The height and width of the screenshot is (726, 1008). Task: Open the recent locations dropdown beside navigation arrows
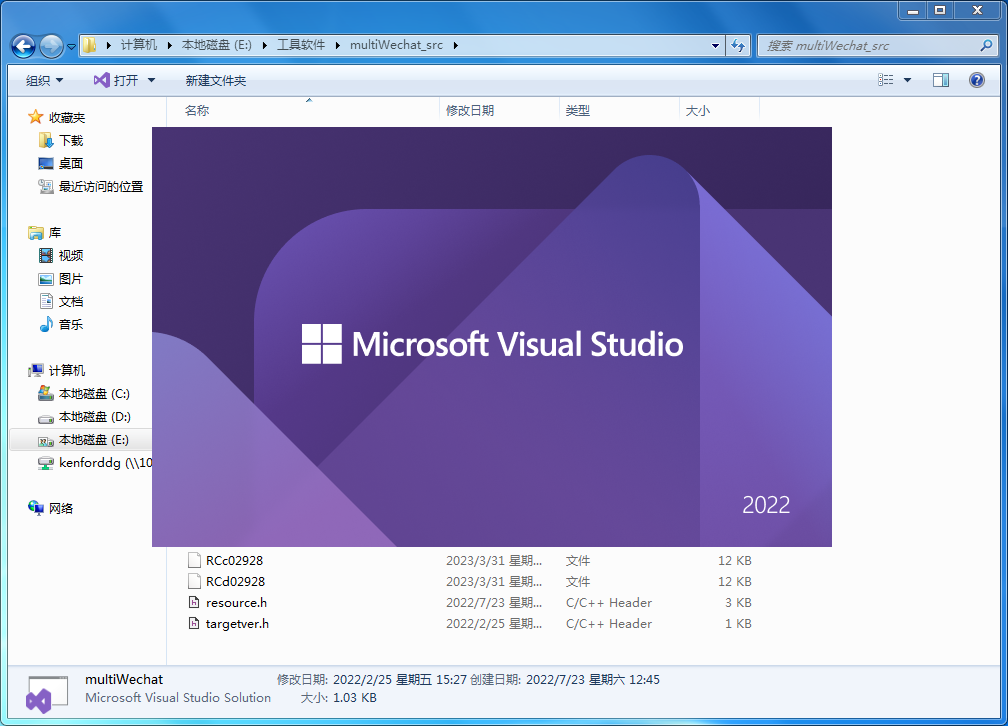click(71, 46)
